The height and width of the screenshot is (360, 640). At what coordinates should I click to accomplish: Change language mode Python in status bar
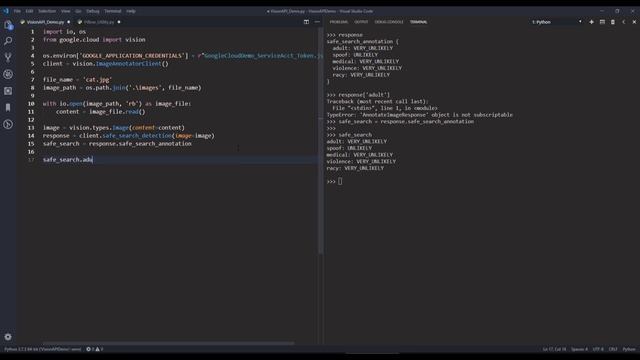[629, 349]
